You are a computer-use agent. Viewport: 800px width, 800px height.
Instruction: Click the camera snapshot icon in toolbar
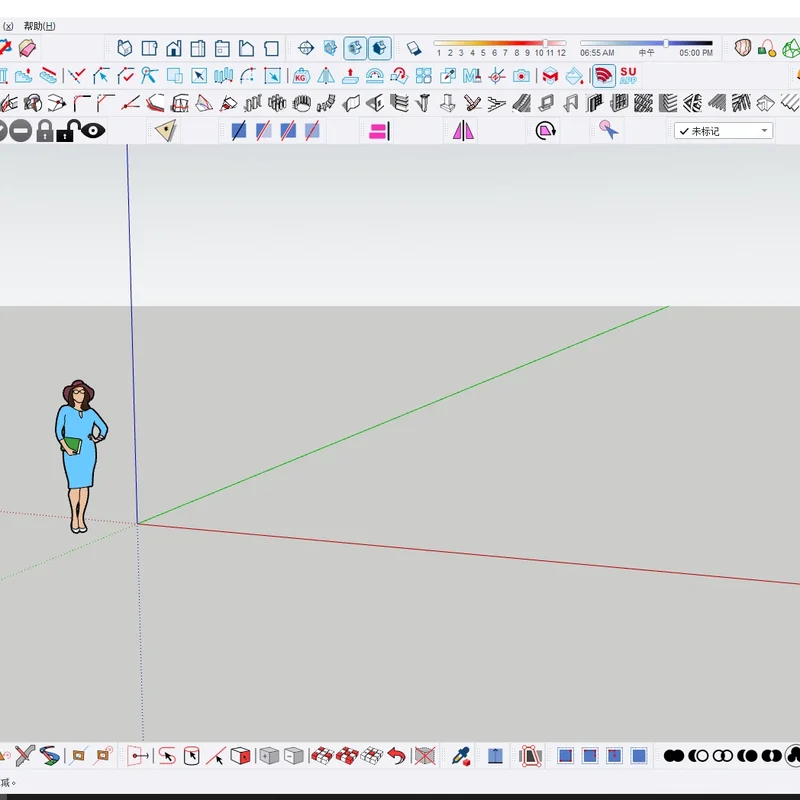520,74
